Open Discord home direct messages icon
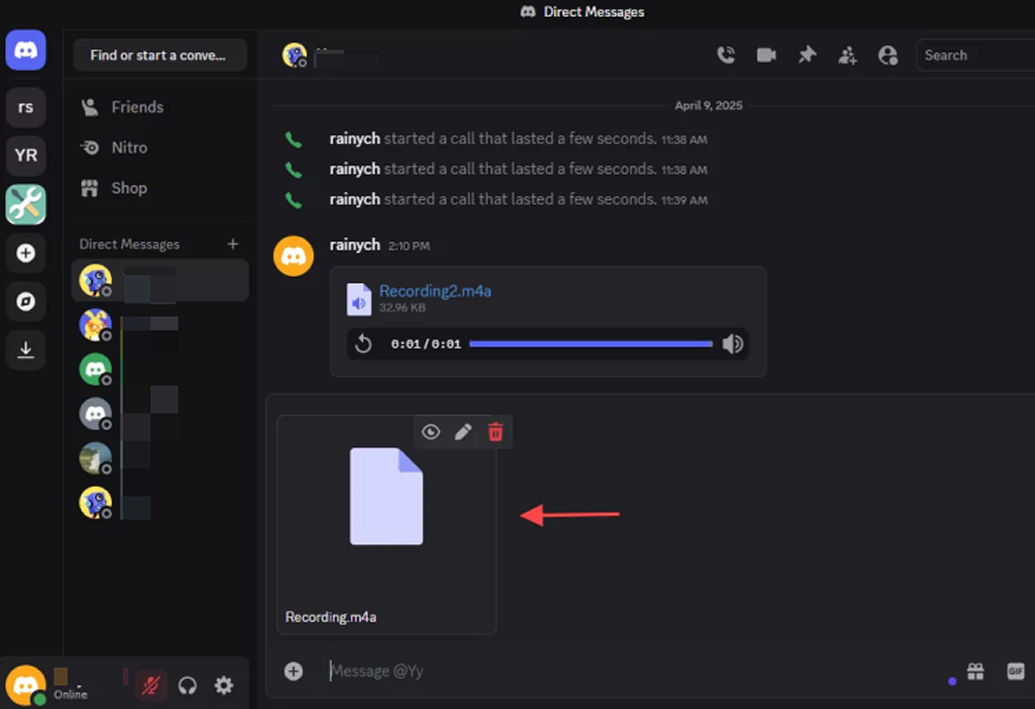Viewport: 1035px width, 709px height. (26, 50)
